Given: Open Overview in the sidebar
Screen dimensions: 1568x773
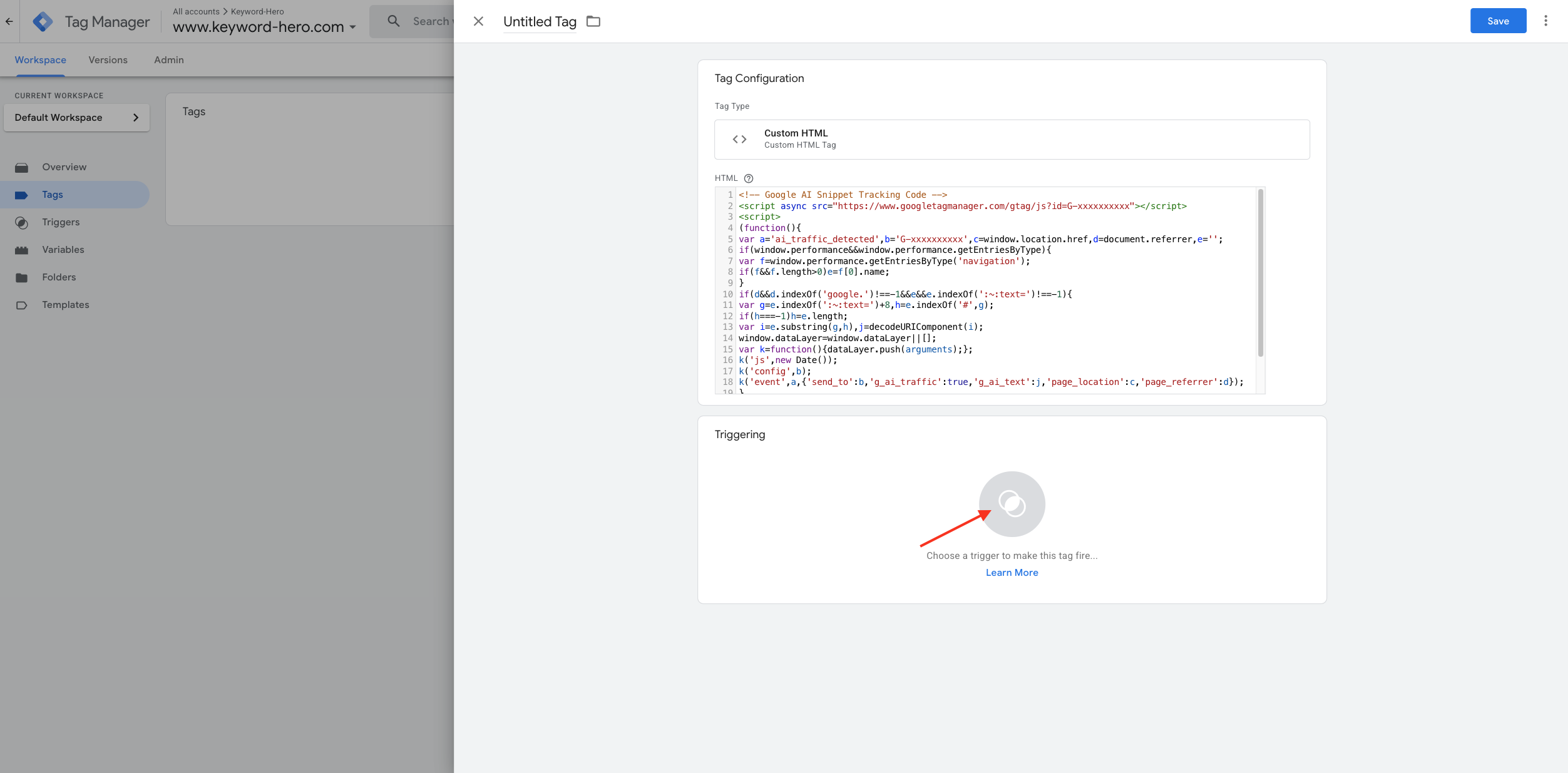Looking at the screenshot, I should (74, 167).
